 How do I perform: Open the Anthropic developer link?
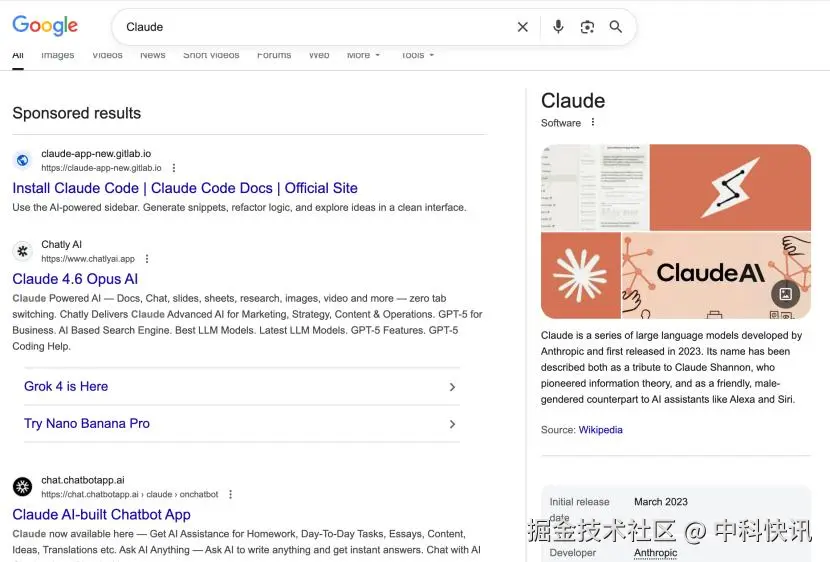[x=655, y=552]
